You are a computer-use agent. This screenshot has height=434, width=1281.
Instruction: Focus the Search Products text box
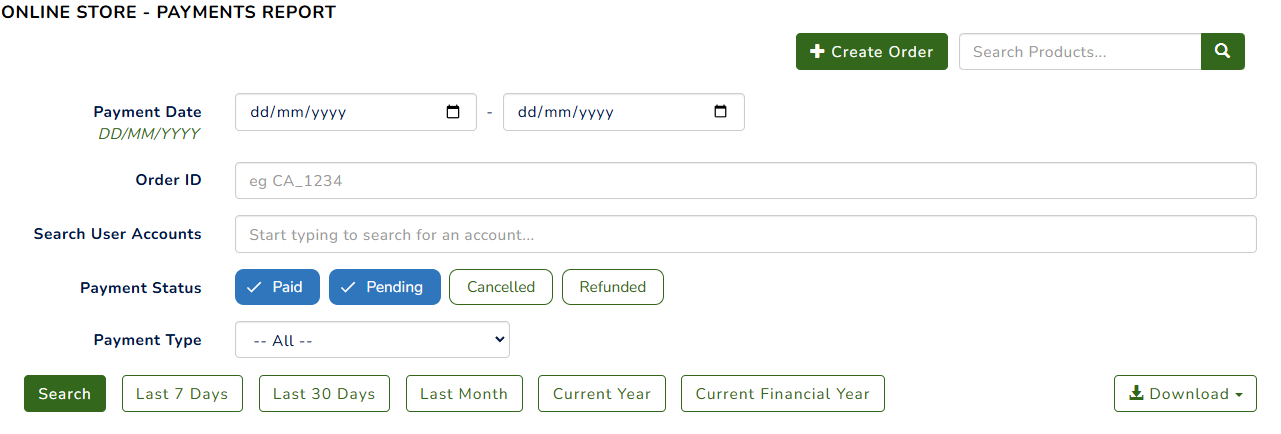(1079, 52)
